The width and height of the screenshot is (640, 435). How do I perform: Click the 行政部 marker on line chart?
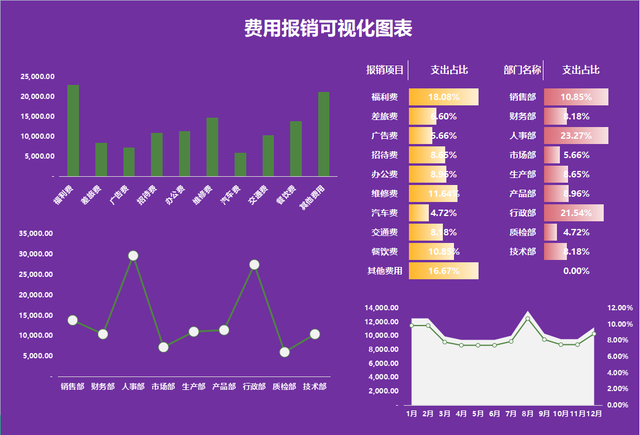click(x=254, y=265)
